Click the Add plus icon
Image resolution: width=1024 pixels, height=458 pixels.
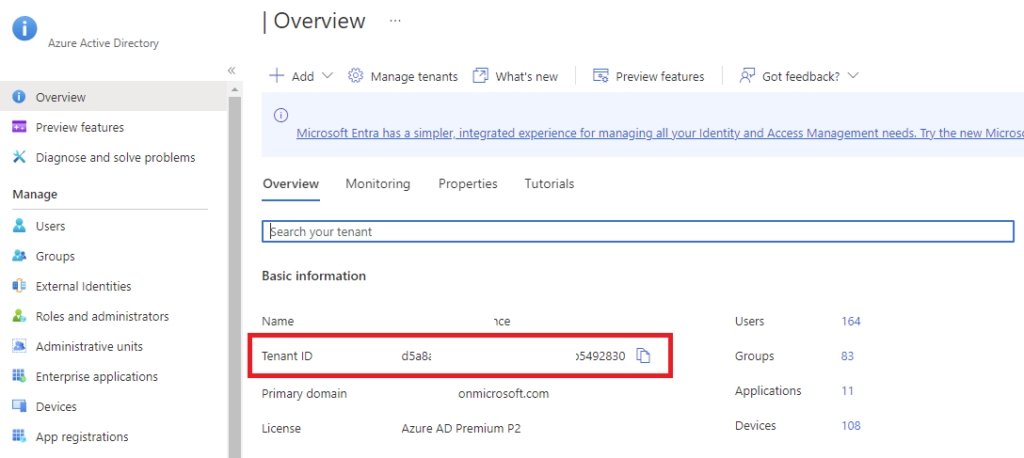pos(277,76)
